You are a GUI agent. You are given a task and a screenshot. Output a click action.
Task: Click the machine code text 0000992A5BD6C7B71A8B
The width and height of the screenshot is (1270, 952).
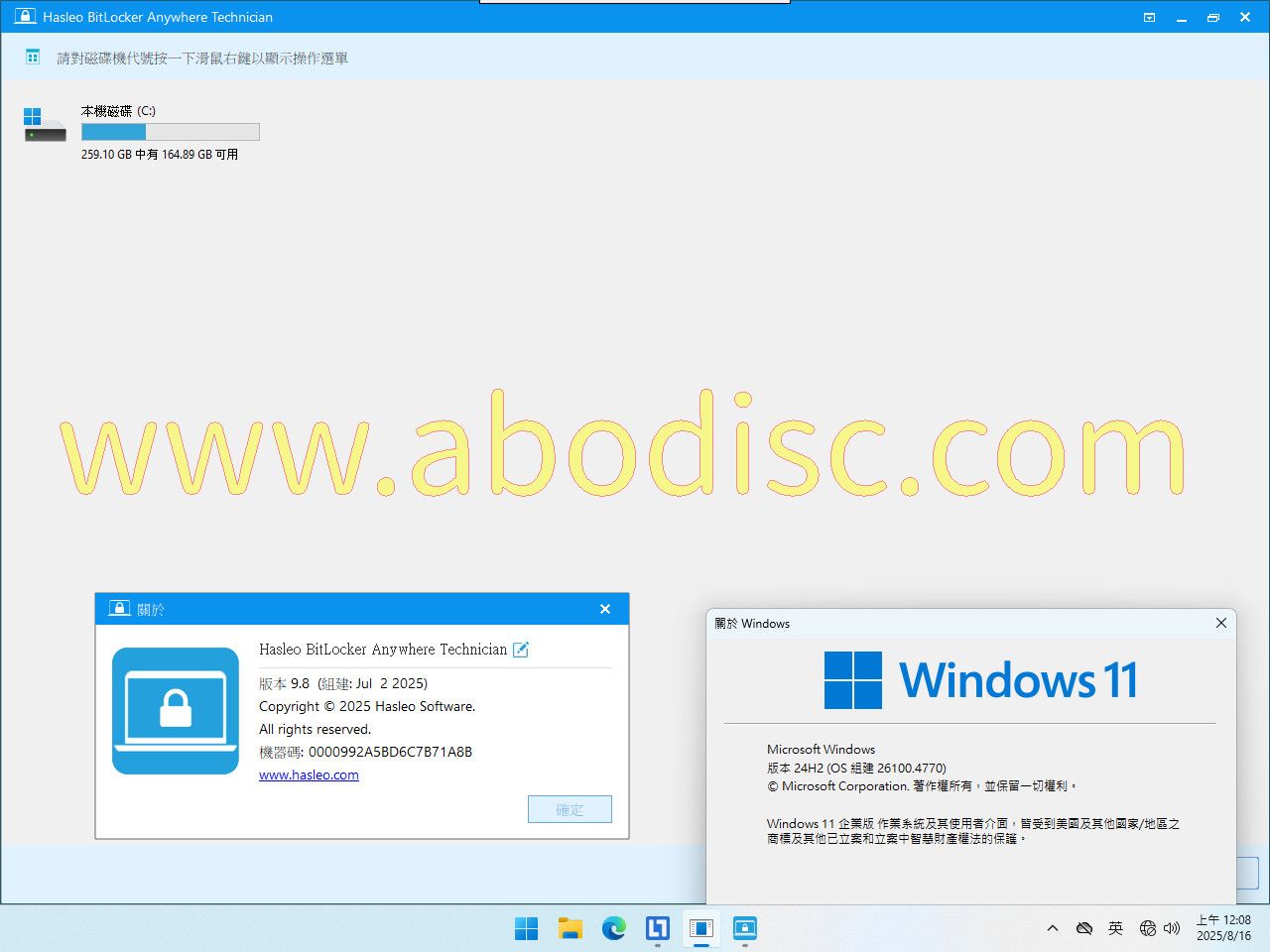click(x=390, y=752)
